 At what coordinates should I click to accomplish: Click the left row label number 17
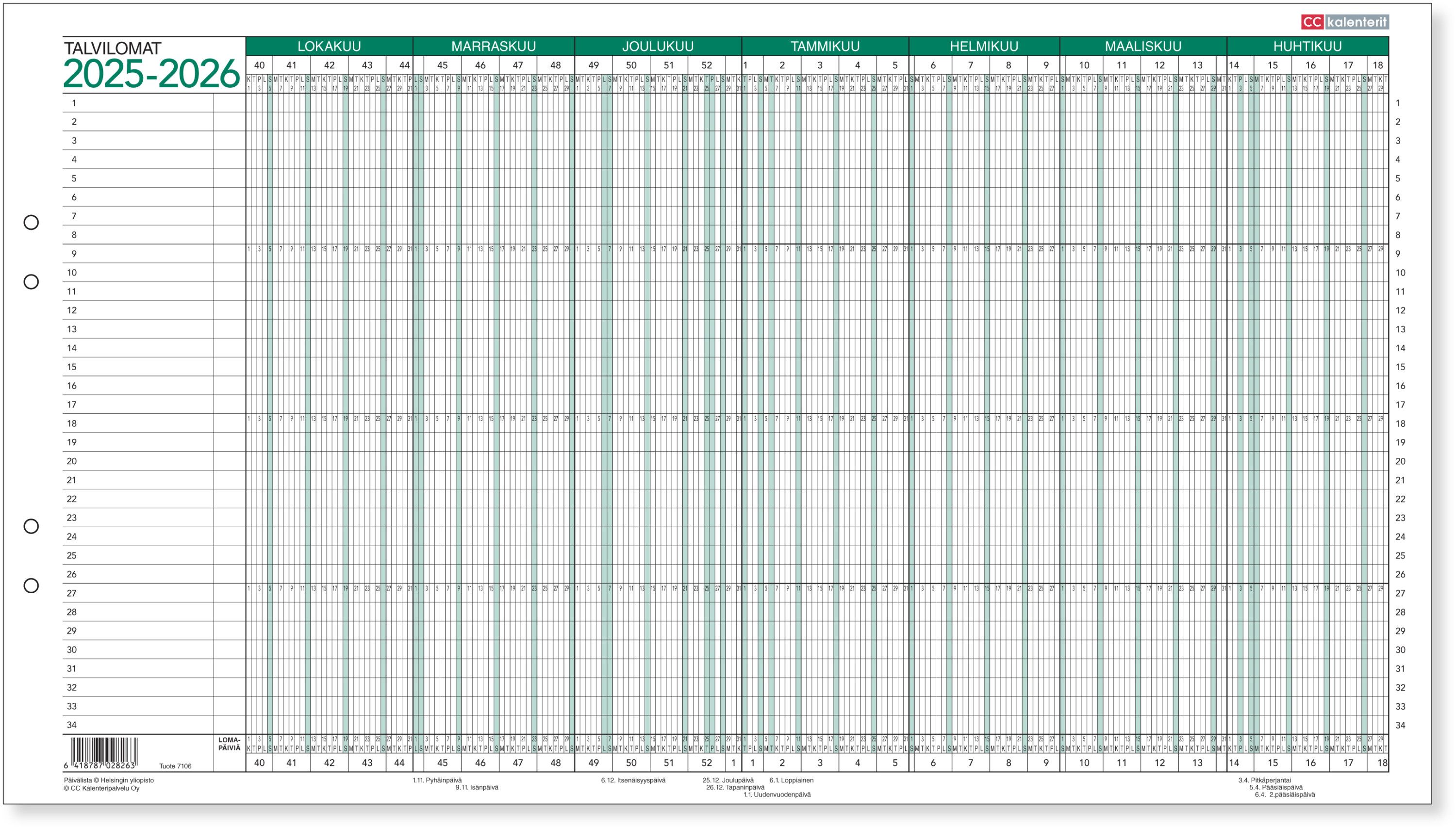[x=72, y=405]
